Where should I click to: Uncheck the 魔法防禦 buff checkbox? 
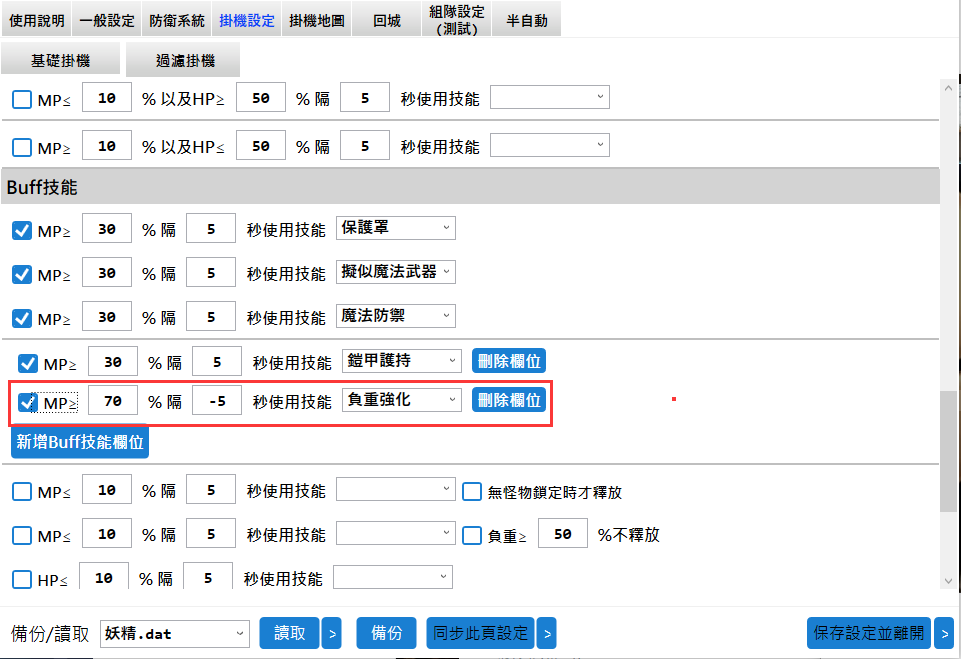pos(22,318)
